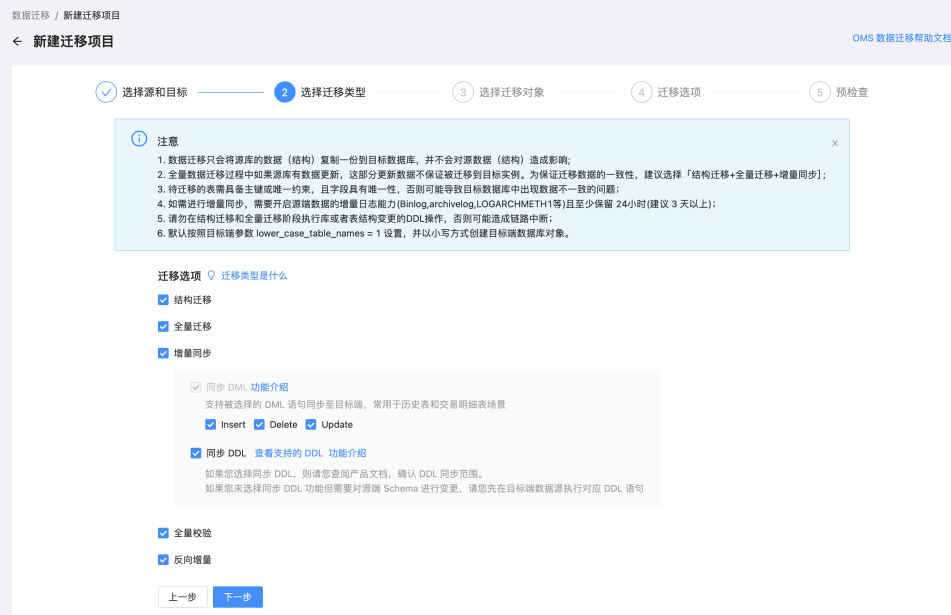951x615 pixels.
Task: Click step 5 circle 预检查
Action: pos(819,92)
